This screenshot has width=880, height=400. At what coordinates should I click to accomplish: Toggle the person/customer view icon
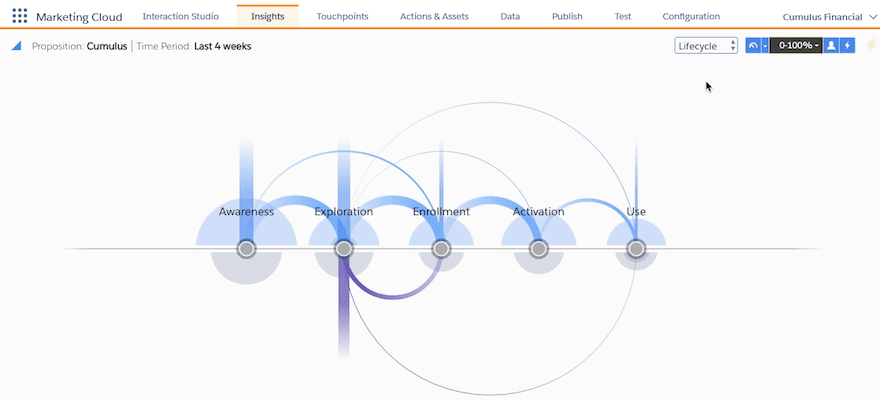click(x=831, y=45)
